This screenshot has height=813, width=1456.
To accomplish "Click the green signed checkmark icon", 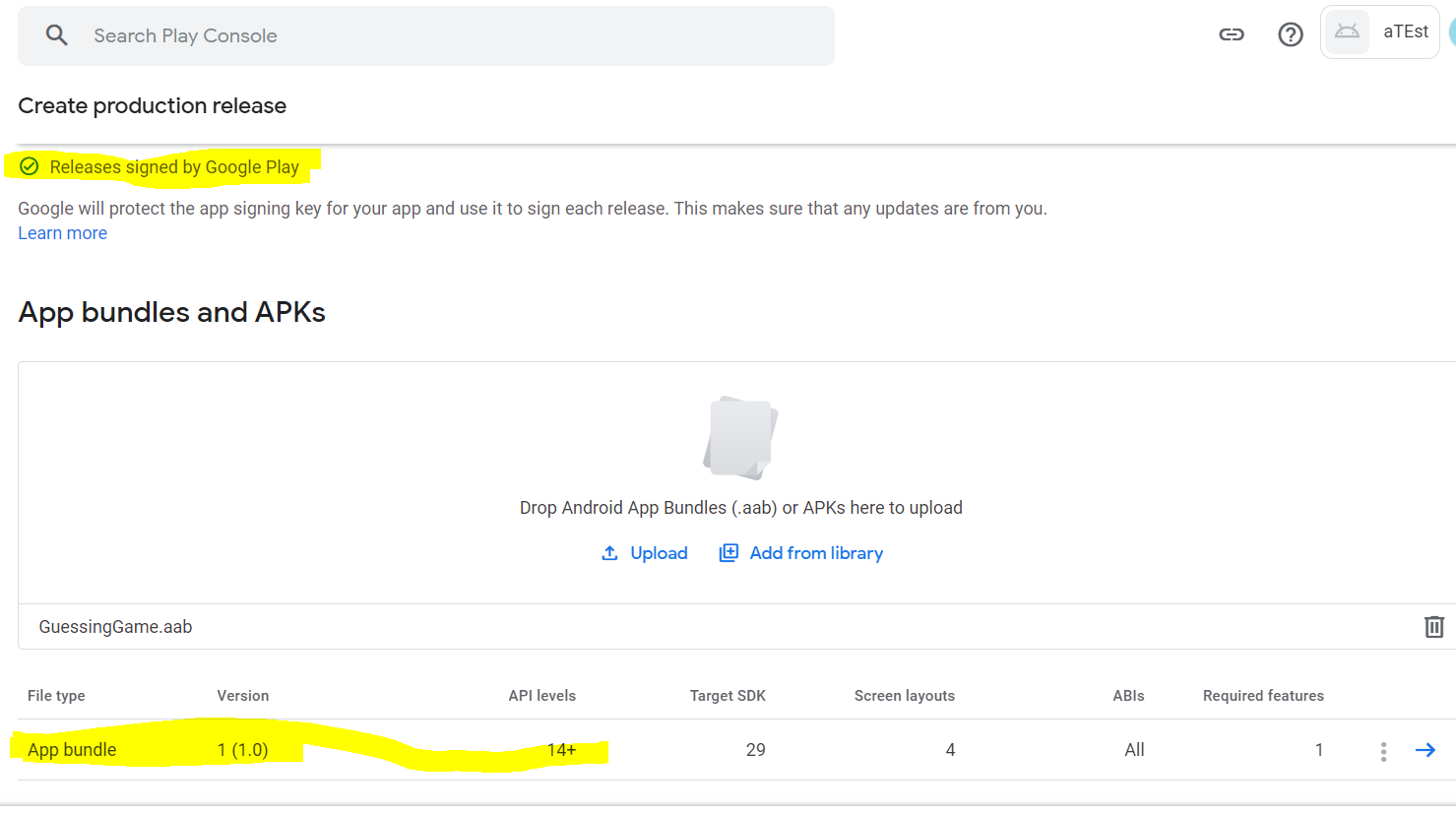I will 30,166.
